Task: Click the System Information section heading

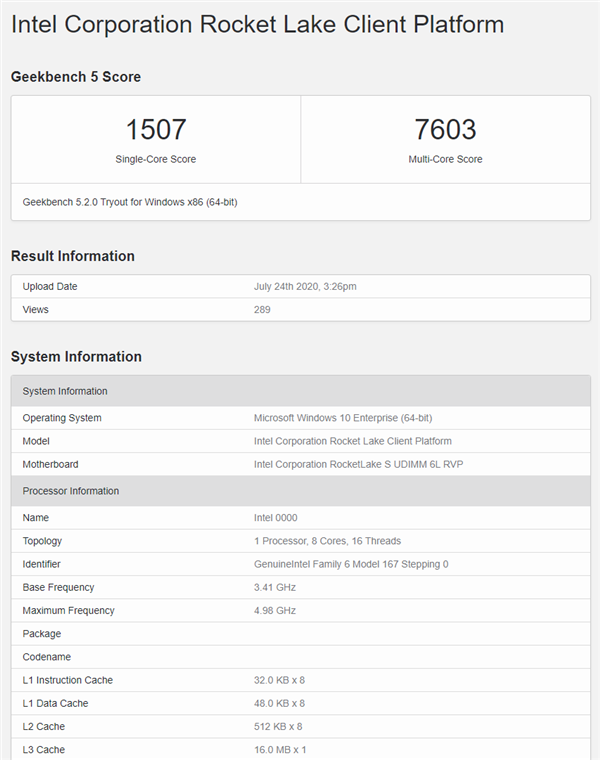Action: point(76,356)
